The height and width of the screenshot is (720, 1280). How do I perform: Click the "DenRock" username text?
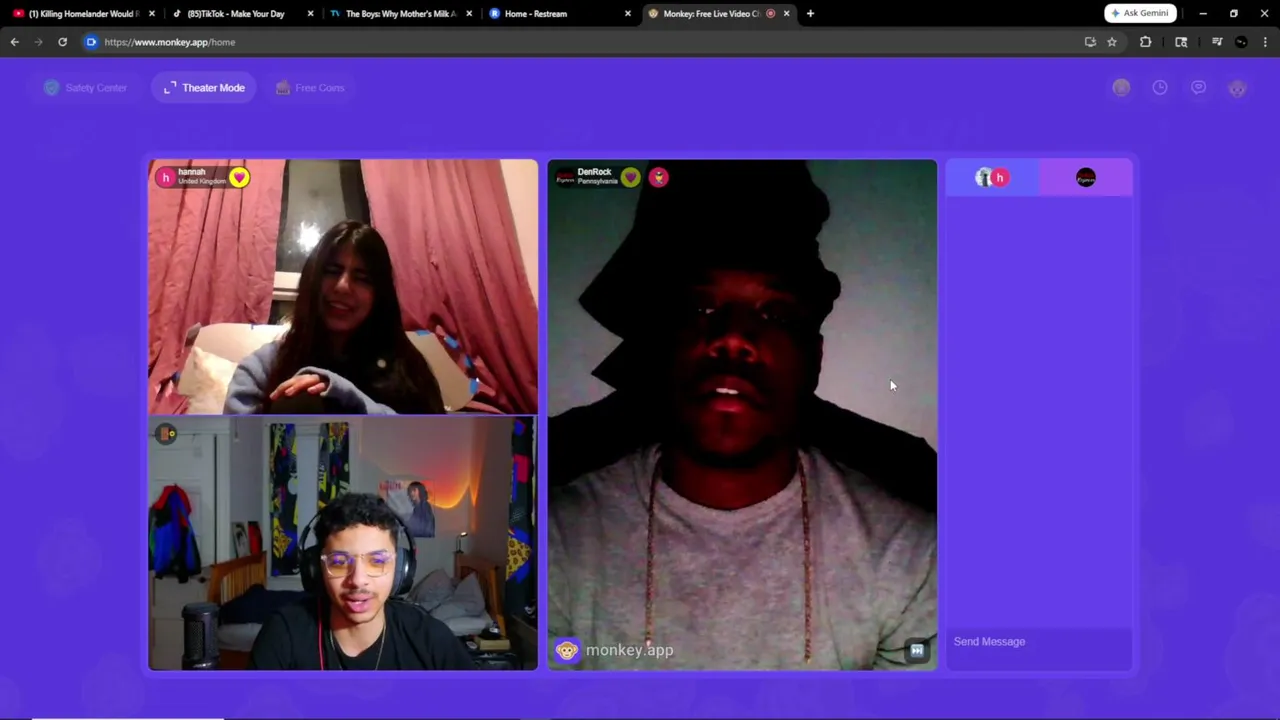click(x=594, y=172)
